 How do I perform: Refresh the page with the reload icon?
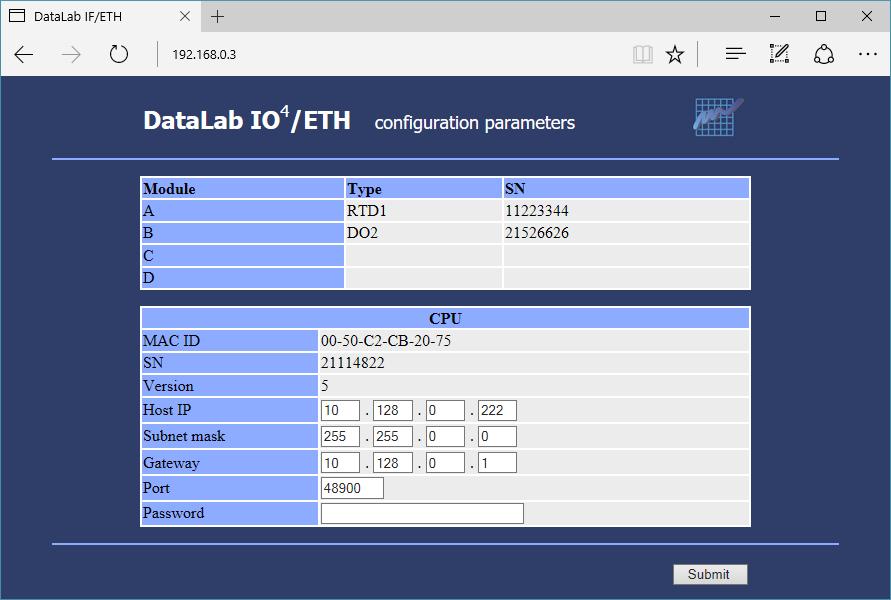(x=119, y=55)
